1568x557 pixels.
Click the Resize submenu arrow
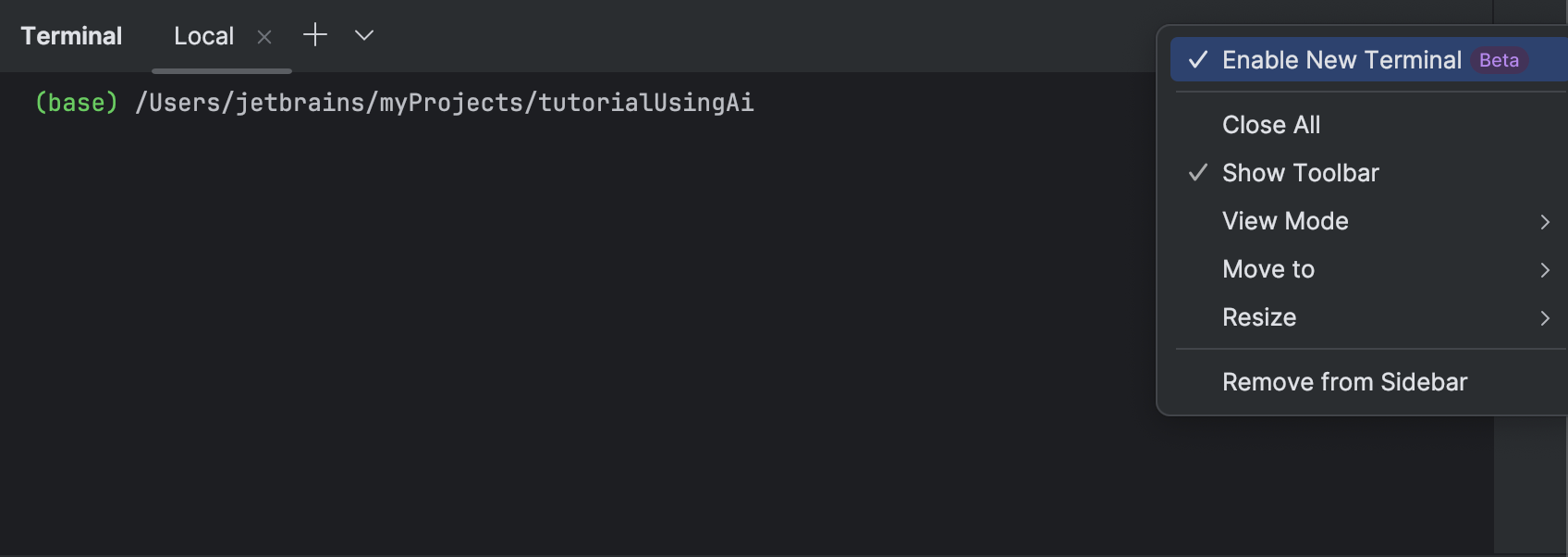1544,317
